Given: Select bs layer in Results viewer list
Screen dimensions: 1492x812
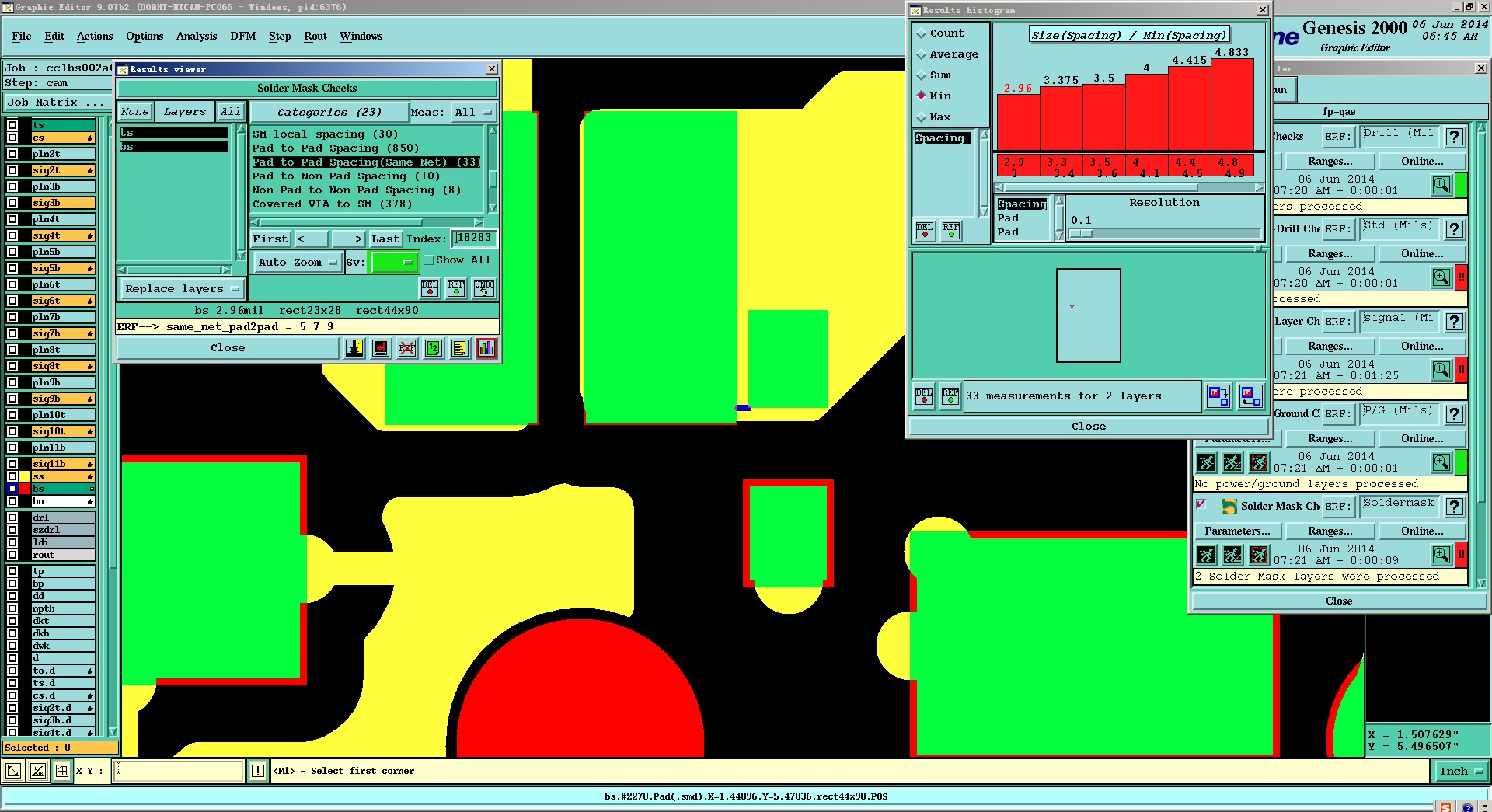Looking at the screenshot, I should [x=173, y=147].
